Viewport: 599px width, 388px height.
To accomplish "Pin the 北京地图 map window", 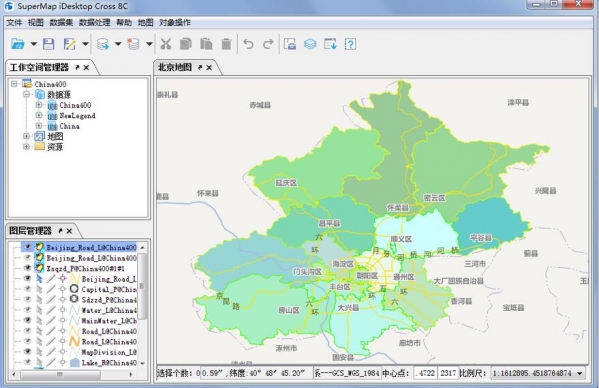I will (200, 68).
